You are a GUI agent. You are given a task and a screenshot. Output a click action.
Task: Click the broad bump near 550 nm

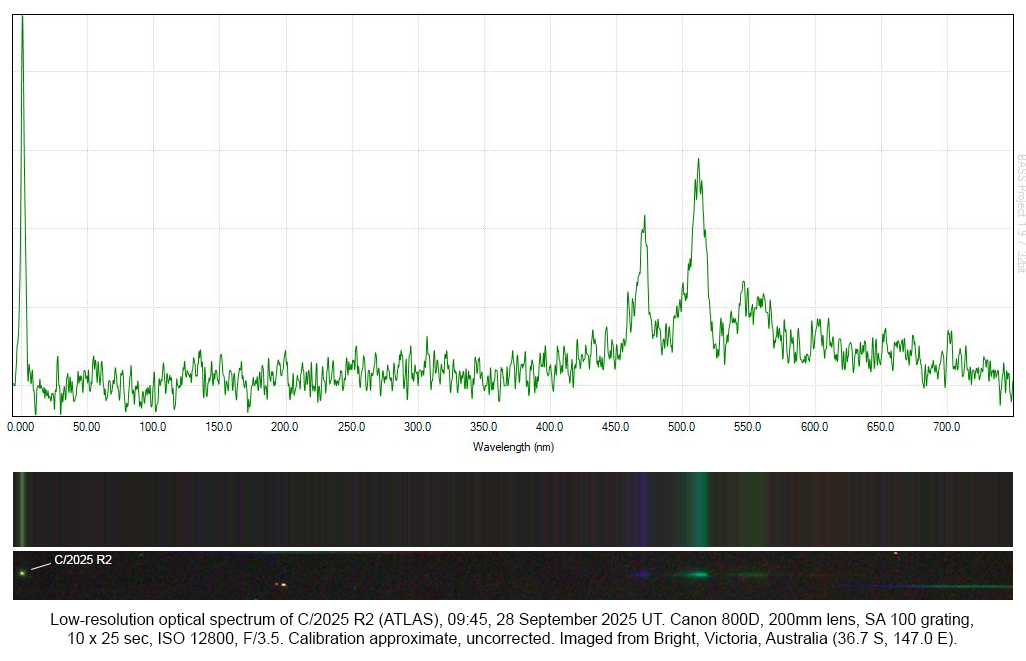point(745,290)
